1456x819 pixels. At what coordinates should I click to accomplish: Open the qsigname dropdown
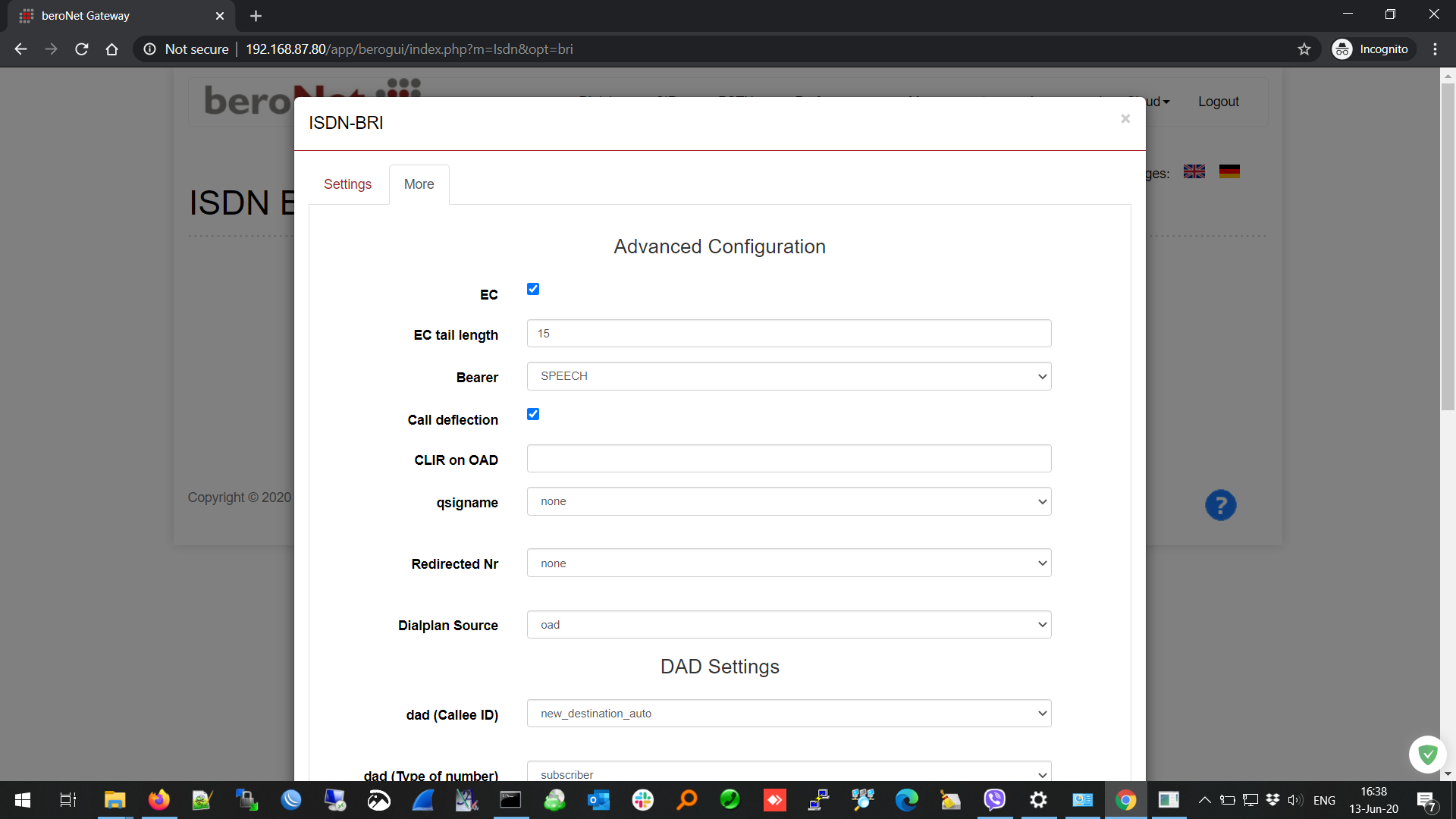pos(789,501)
